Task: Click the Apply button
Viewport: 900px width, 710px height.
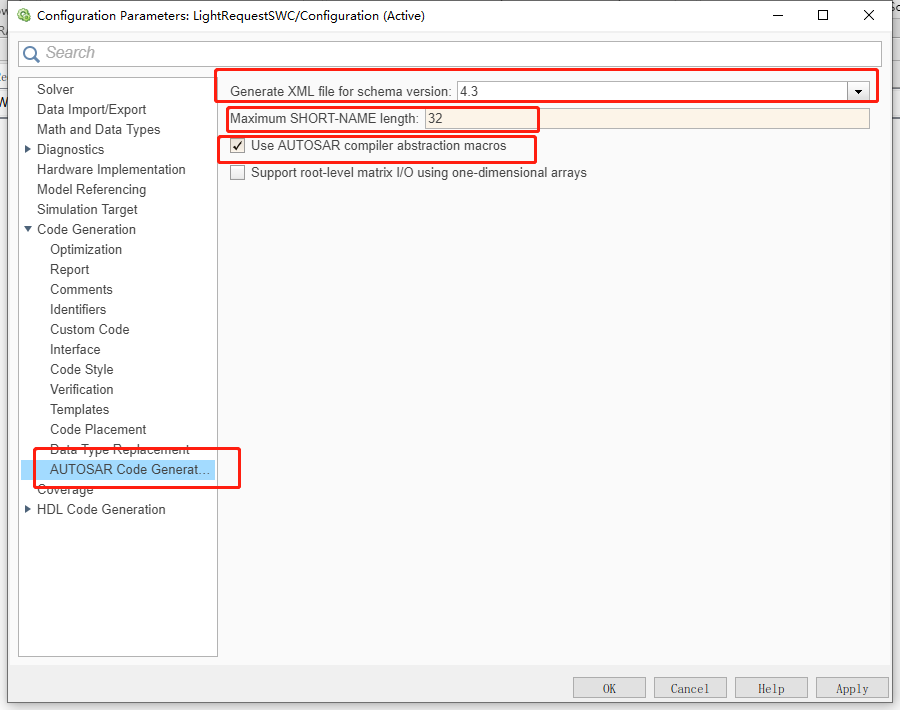Action: [x=852, y=688]
